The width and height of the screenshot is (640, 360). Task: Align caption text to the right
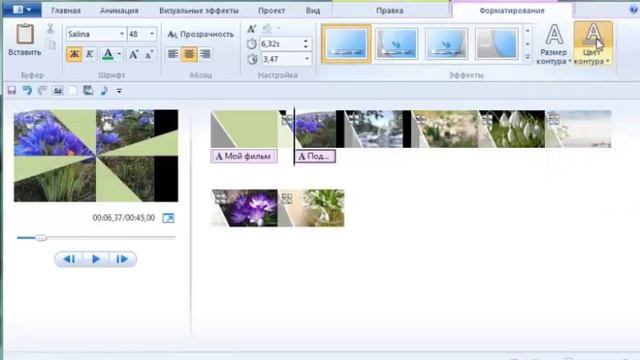point(205,54)
